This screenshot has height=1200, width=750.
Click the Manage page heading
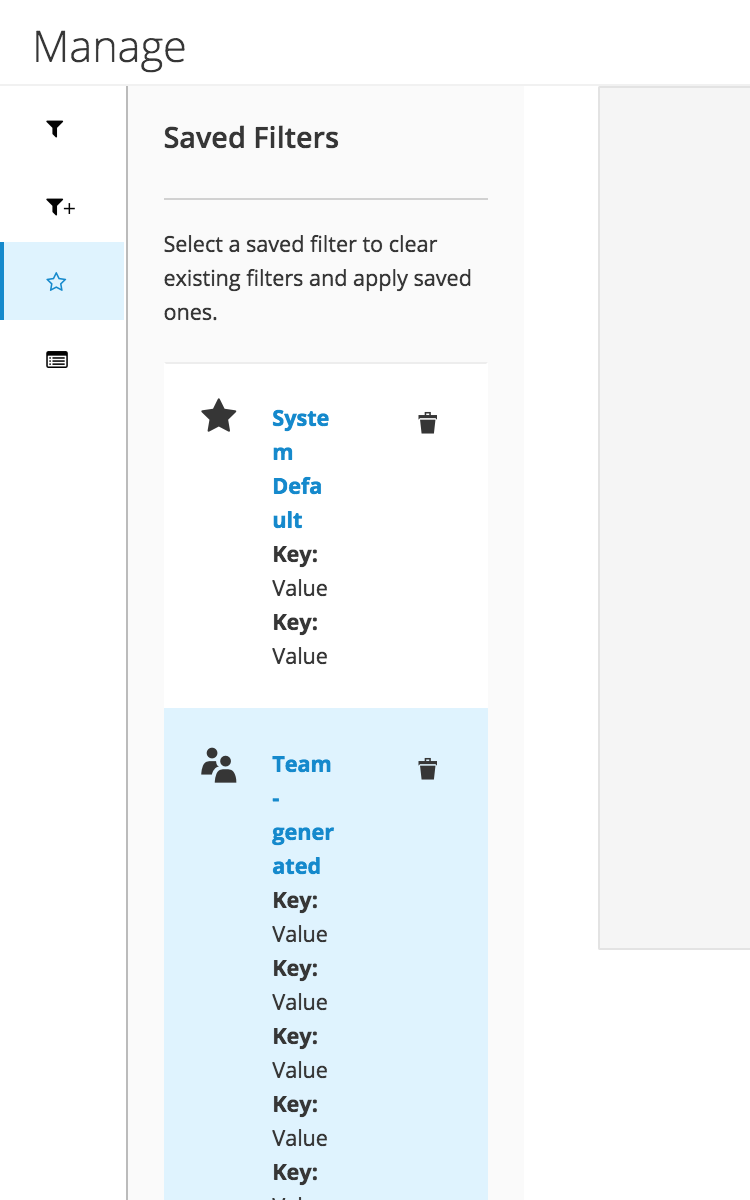click(x=110, y=47)
